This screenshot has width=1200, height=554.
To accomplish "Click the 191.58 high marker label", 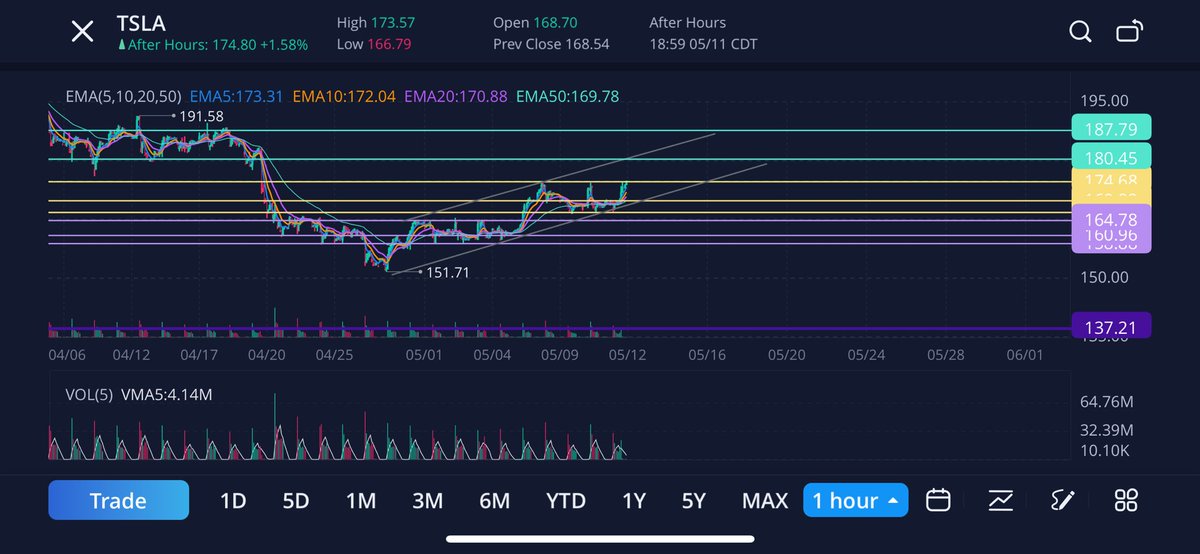I will (x=201, y=116).
